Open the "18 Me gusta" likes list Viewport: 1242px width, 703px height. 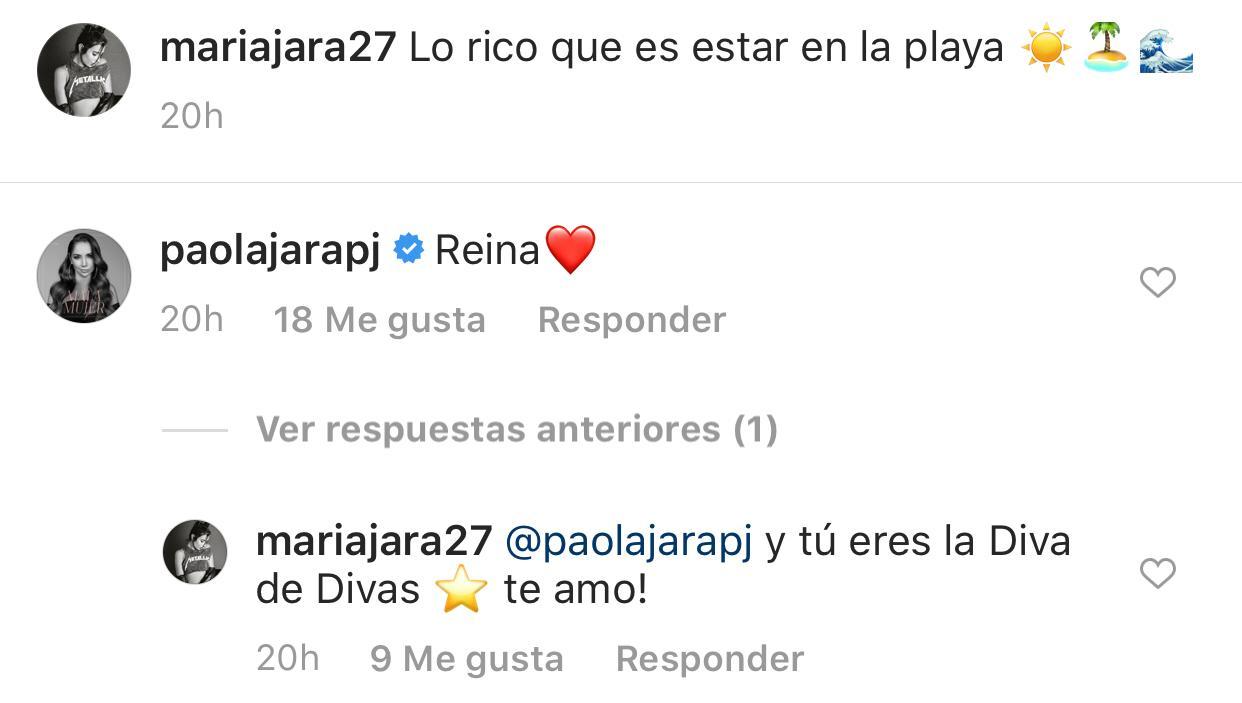(x=379, y=320)
